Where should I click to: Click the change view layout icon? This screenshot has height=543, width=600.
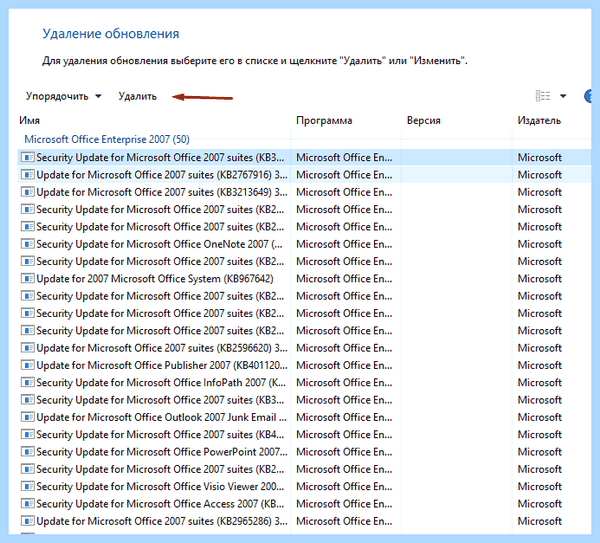click(543, 96)
